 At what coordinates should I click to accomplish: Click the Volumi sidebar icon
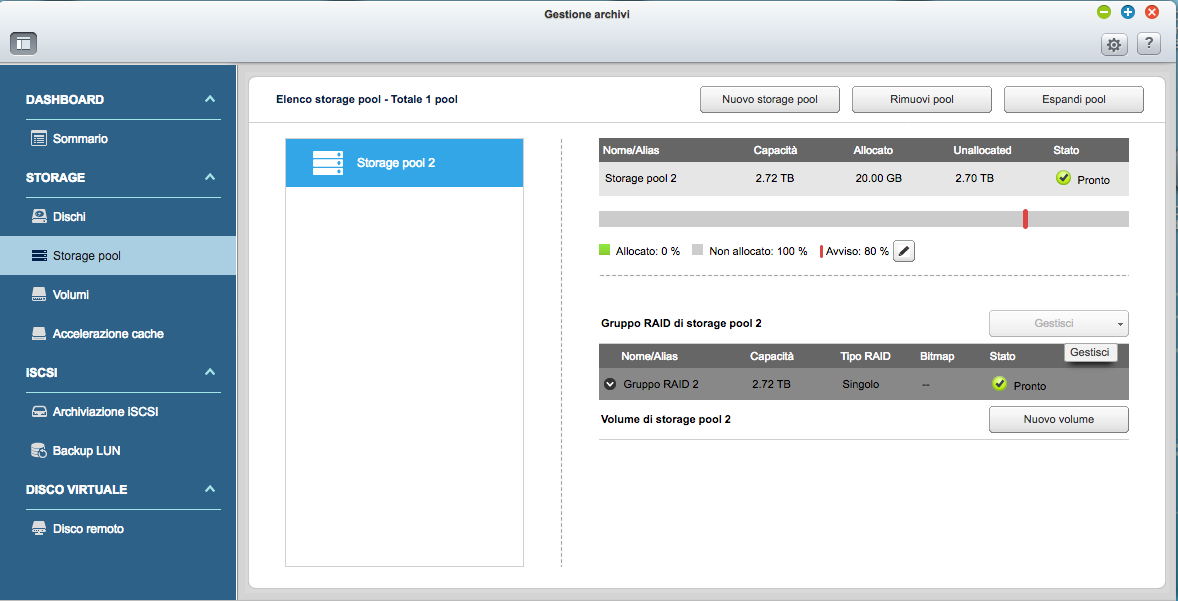click(39, 295)
